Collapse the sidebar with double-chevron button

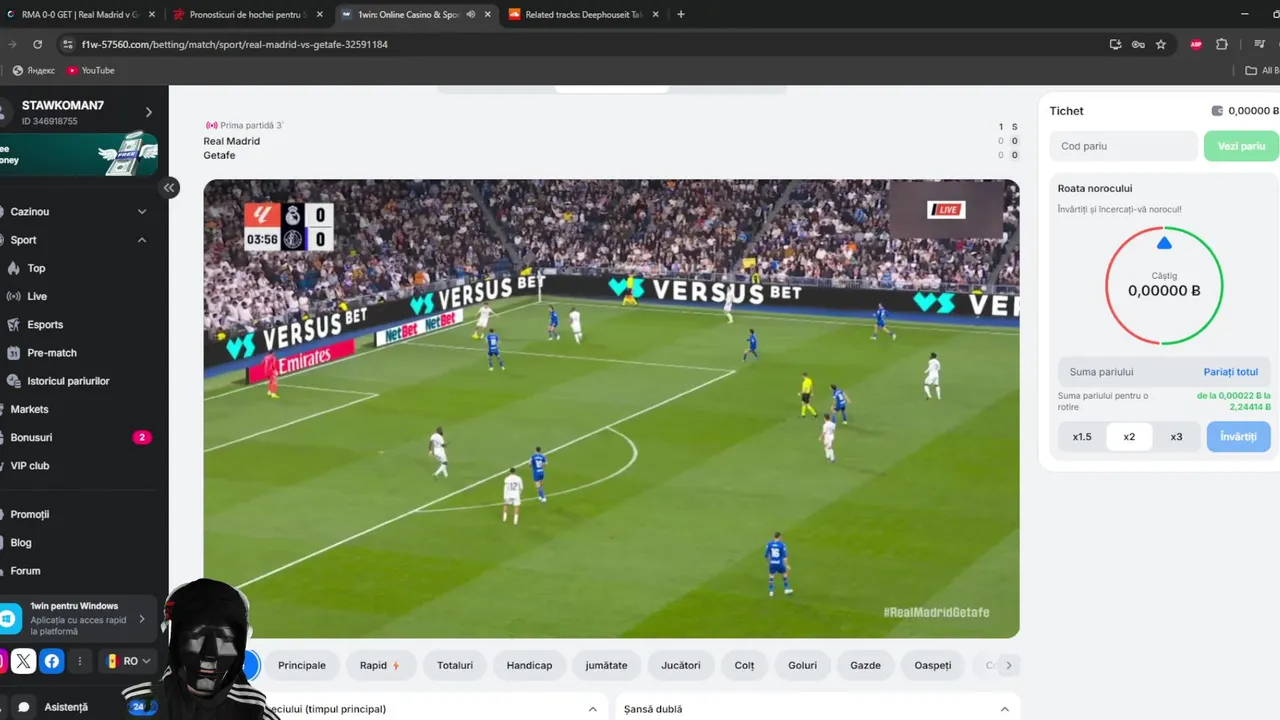coord(169,187)
